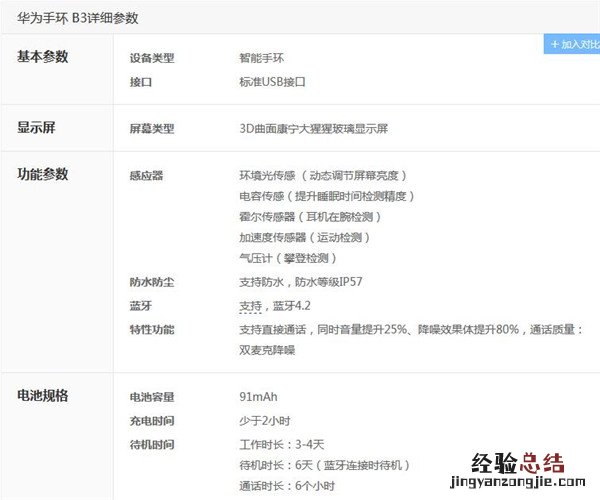Click the 基本参数 section header
The width and height of the screenshot is (600, 500).
point(43,57)
